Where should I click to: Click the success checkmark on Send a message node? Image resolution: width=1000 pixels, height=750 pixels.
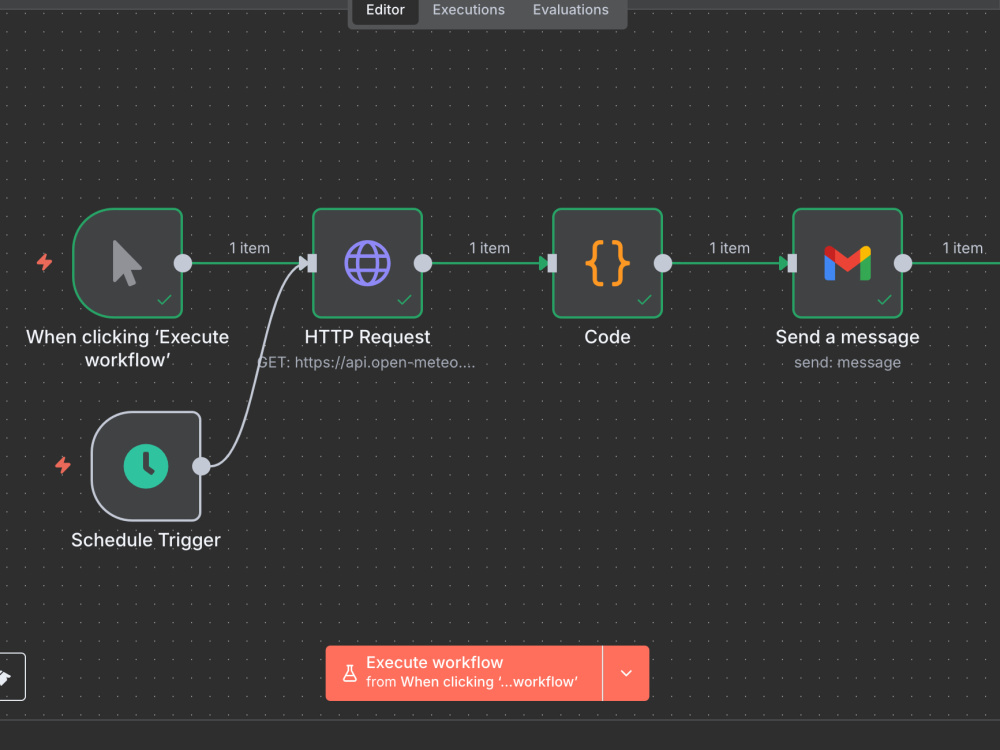(x=884, y=300)
